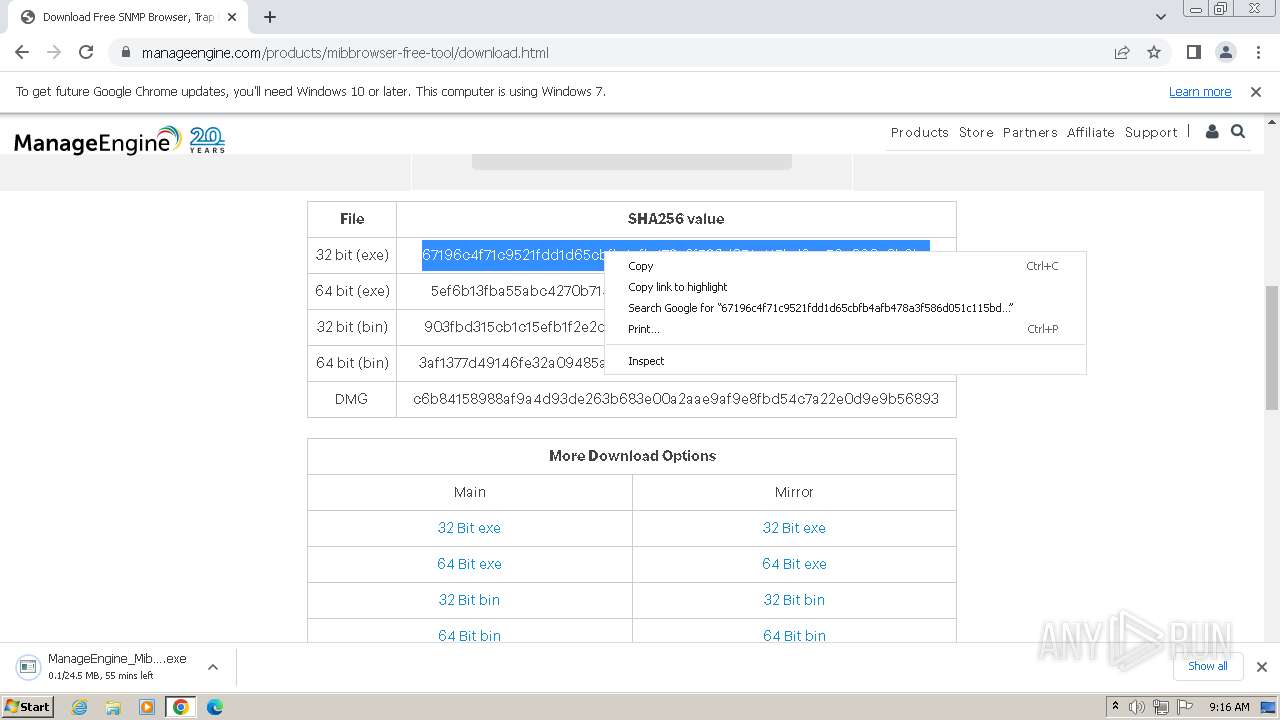The width and height of the screenshot is (1280, 720).
Task: Open Windows Media Player taskbar icon
Action: pyautogui.click(x=147, y=707)
